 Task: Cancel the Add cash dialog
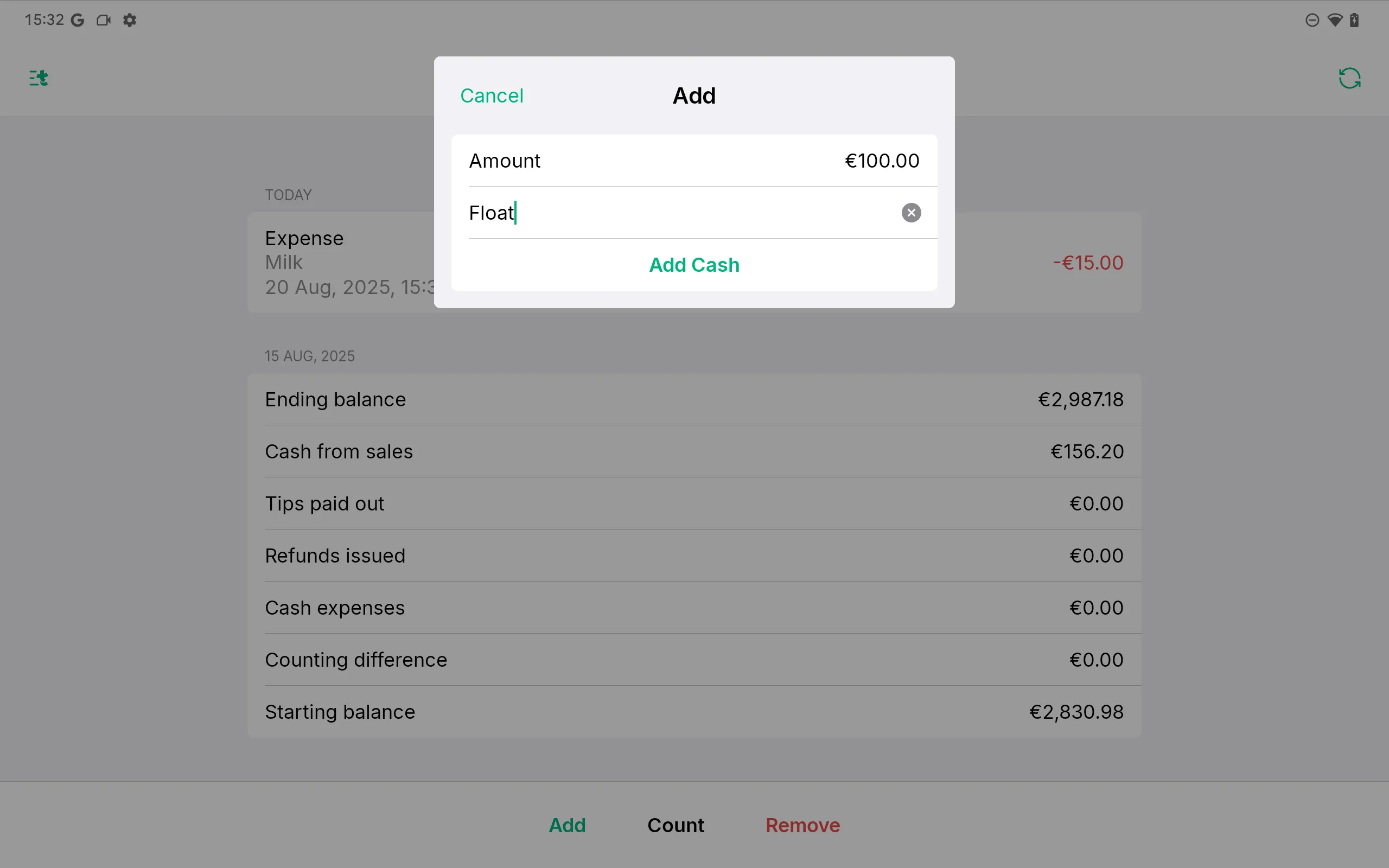[x=492, y=96]
